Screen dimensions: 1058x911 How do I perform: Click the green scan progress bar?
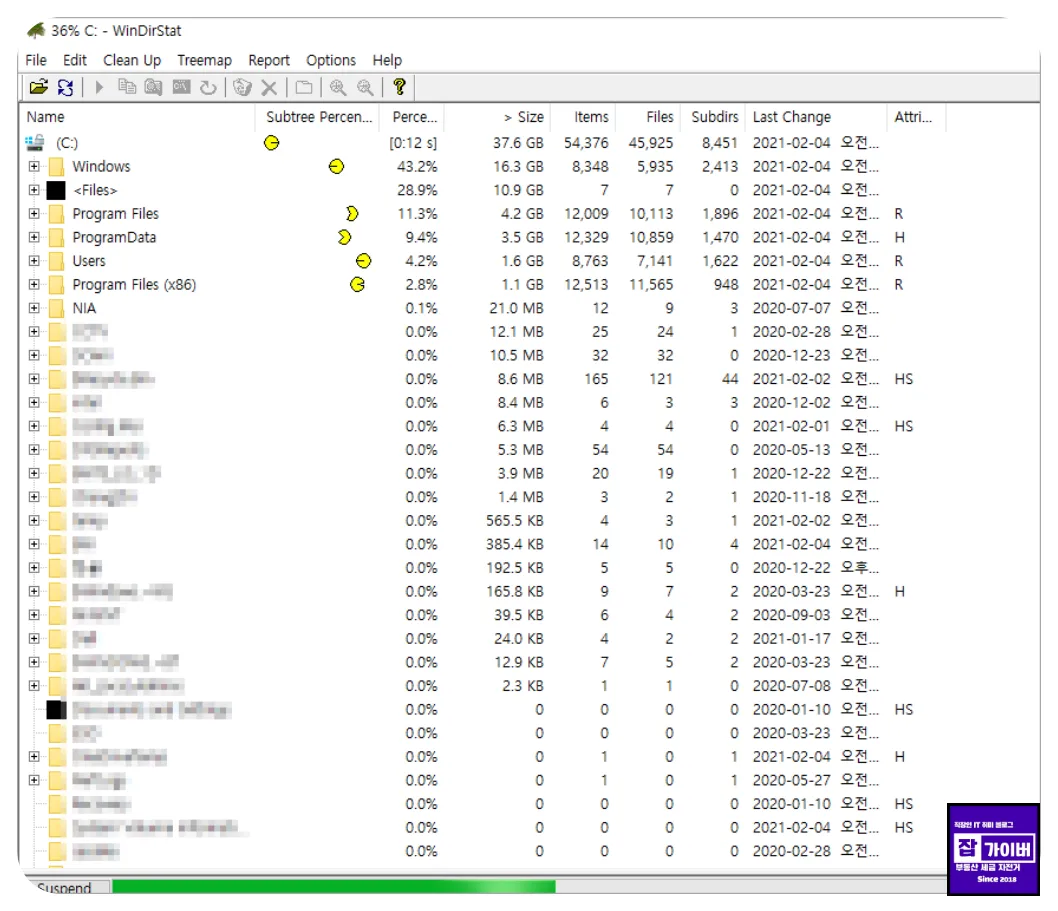point(333,886)
